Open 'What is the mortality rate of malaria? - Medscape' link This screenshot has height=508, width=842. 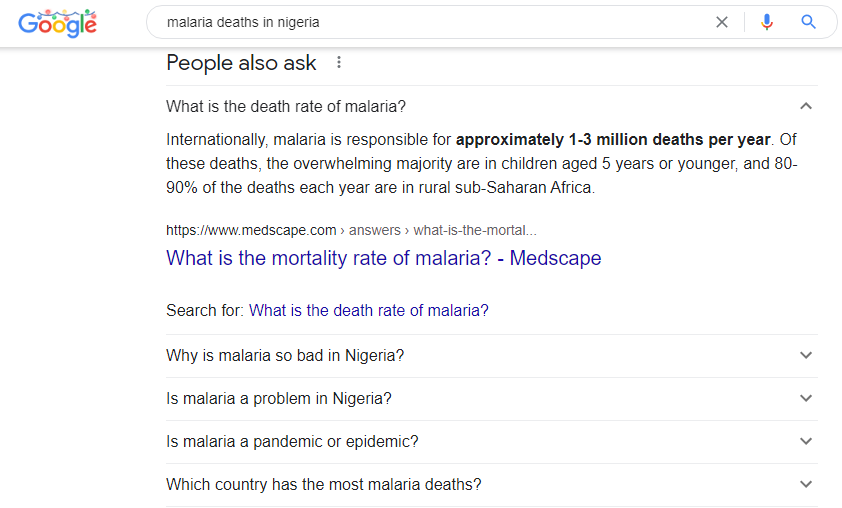pyautogui.click(x=384, y=258)
